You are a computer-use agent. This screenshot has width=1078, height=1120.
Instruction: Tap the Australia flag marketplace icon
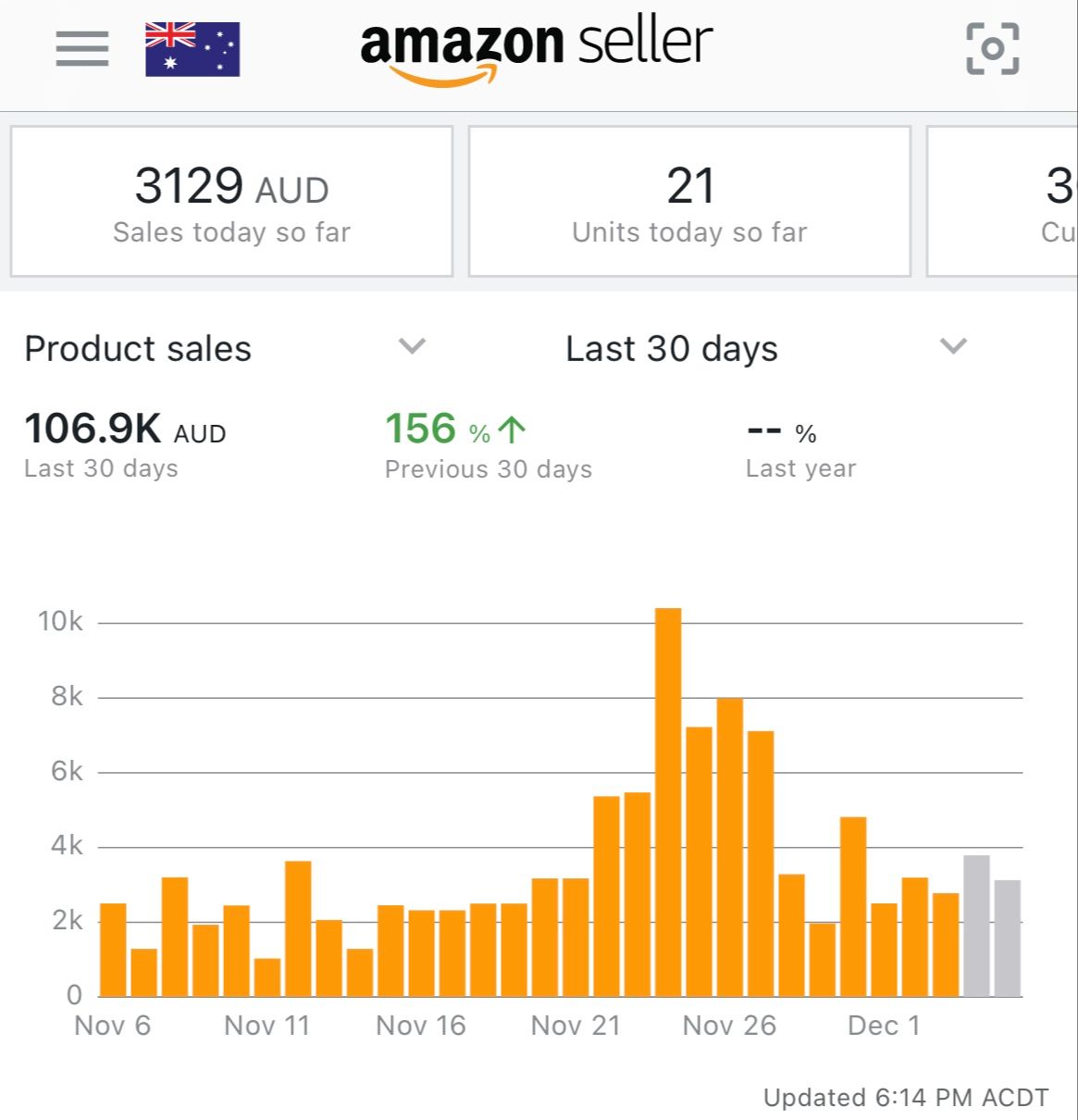[192, 49]
